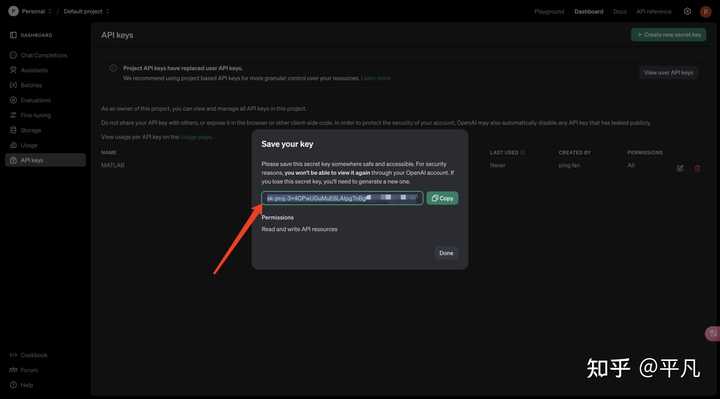Image resolution: width=720 pixels, height=399 pixels.
Task: Click the PERMISSIONS column header
Action: (645, 152)
